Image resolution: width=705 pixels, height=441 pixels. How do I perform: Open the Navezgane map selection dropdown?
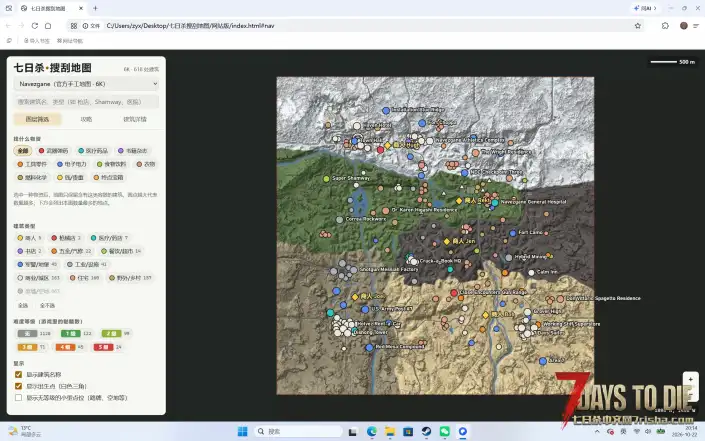point(86,84)
